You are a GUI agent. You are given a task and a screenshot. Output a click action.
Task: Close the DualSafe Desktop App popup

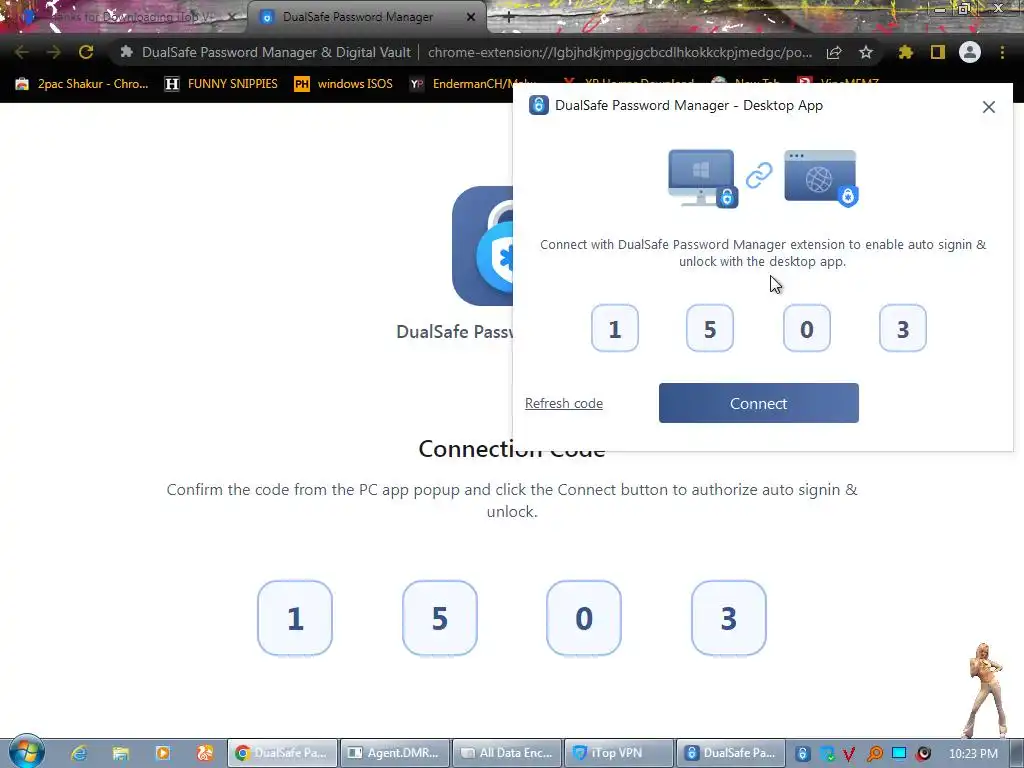point(988,106)
